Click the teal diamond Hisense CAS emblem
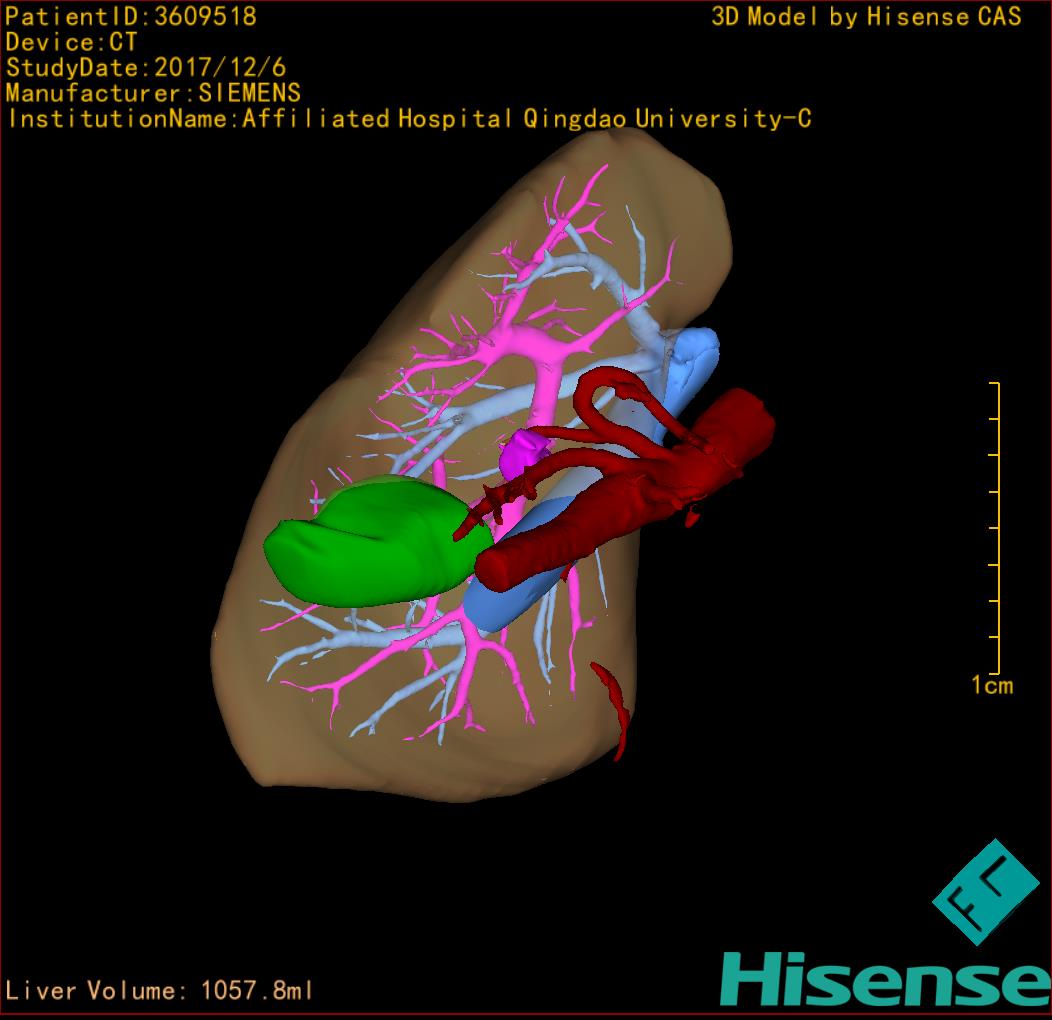Viewport: 1052px width, 1020px height. pyautogui.click(x=986, y=890)
